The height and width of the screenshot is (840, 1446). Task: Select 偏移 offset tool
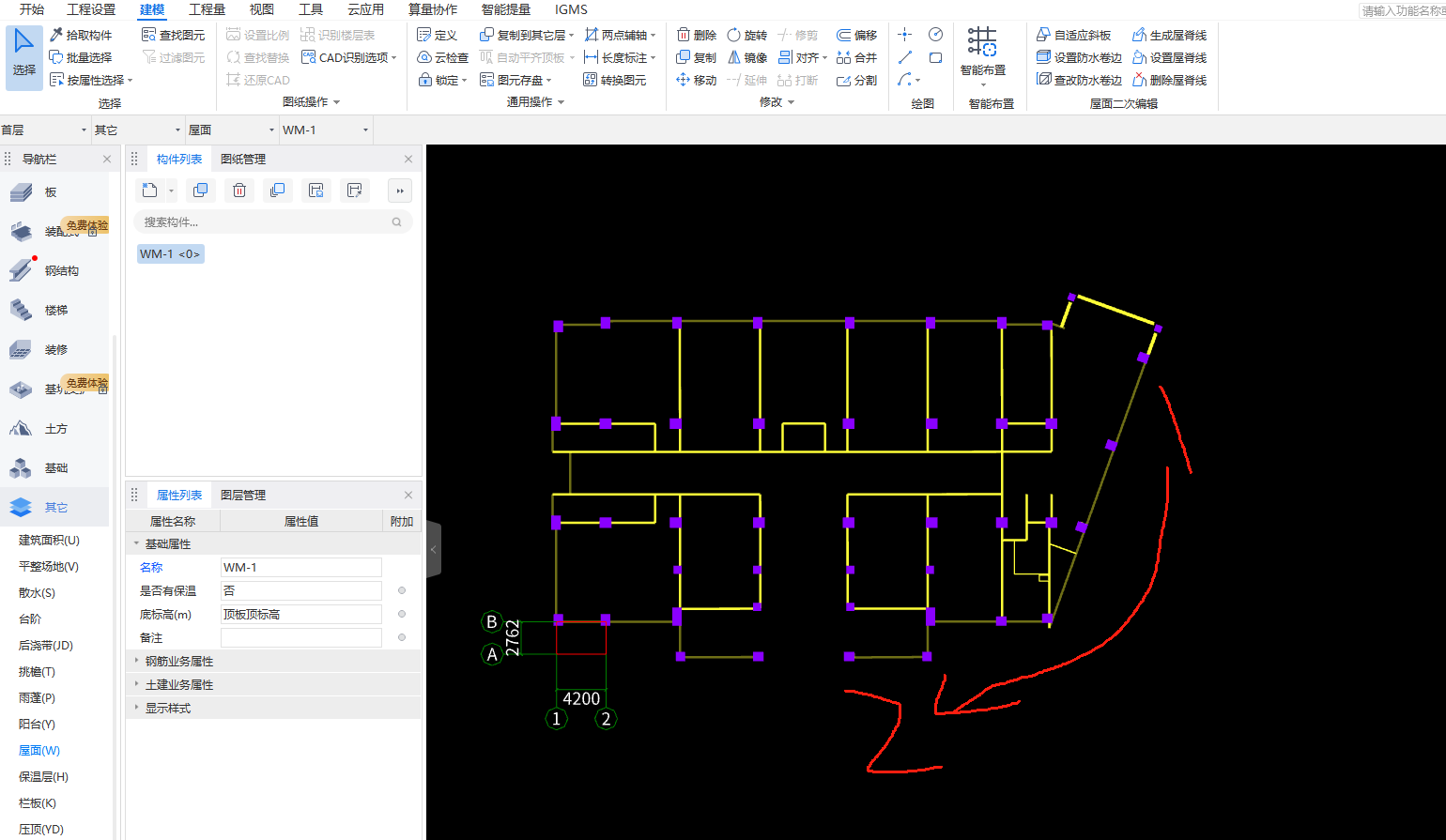857,35
